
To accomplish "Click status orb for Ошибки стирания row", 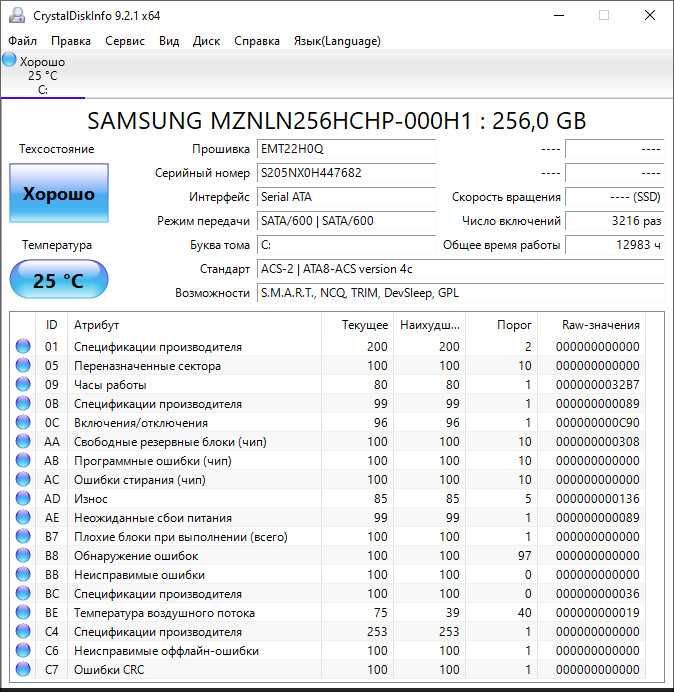I will (x=23, y=479).
